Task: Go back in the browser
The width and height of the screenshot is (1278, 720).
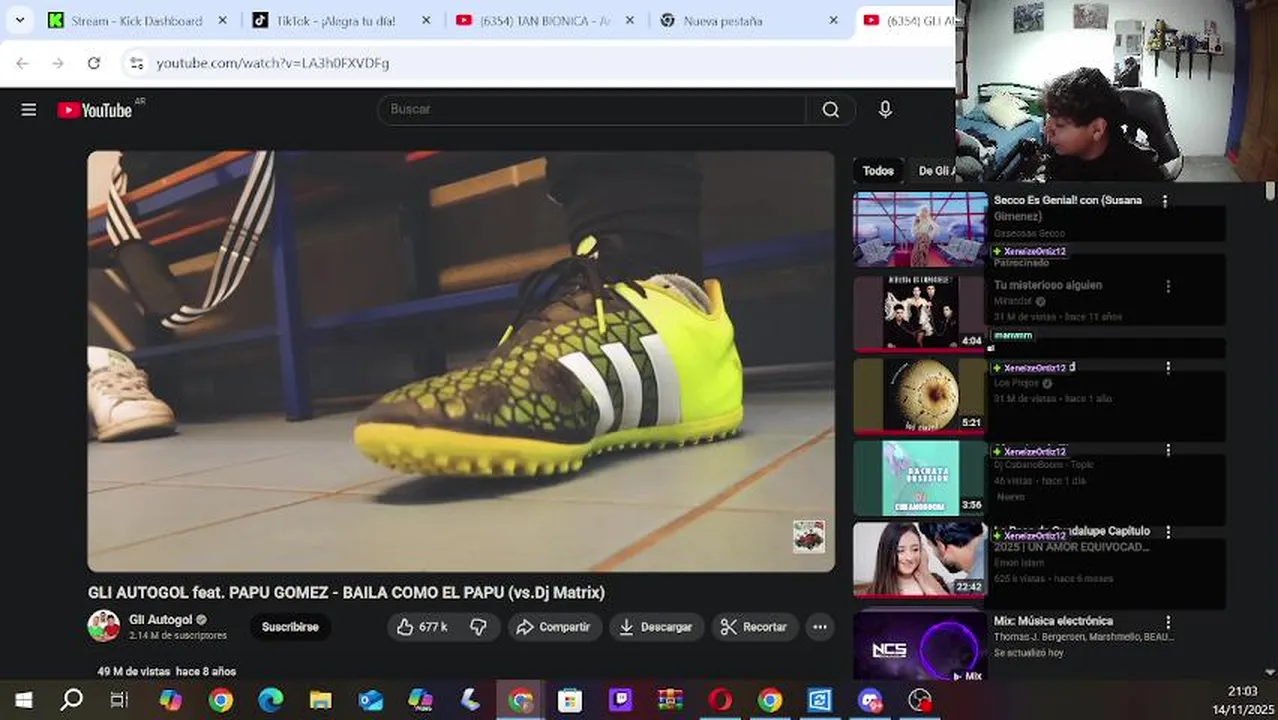Action: (x=22, y=63)
